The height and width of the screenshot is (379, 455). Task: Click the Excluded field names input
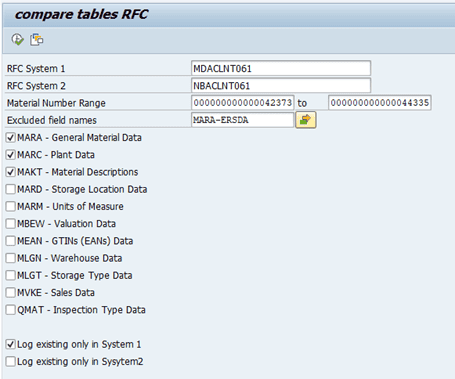tap(243, 120)
